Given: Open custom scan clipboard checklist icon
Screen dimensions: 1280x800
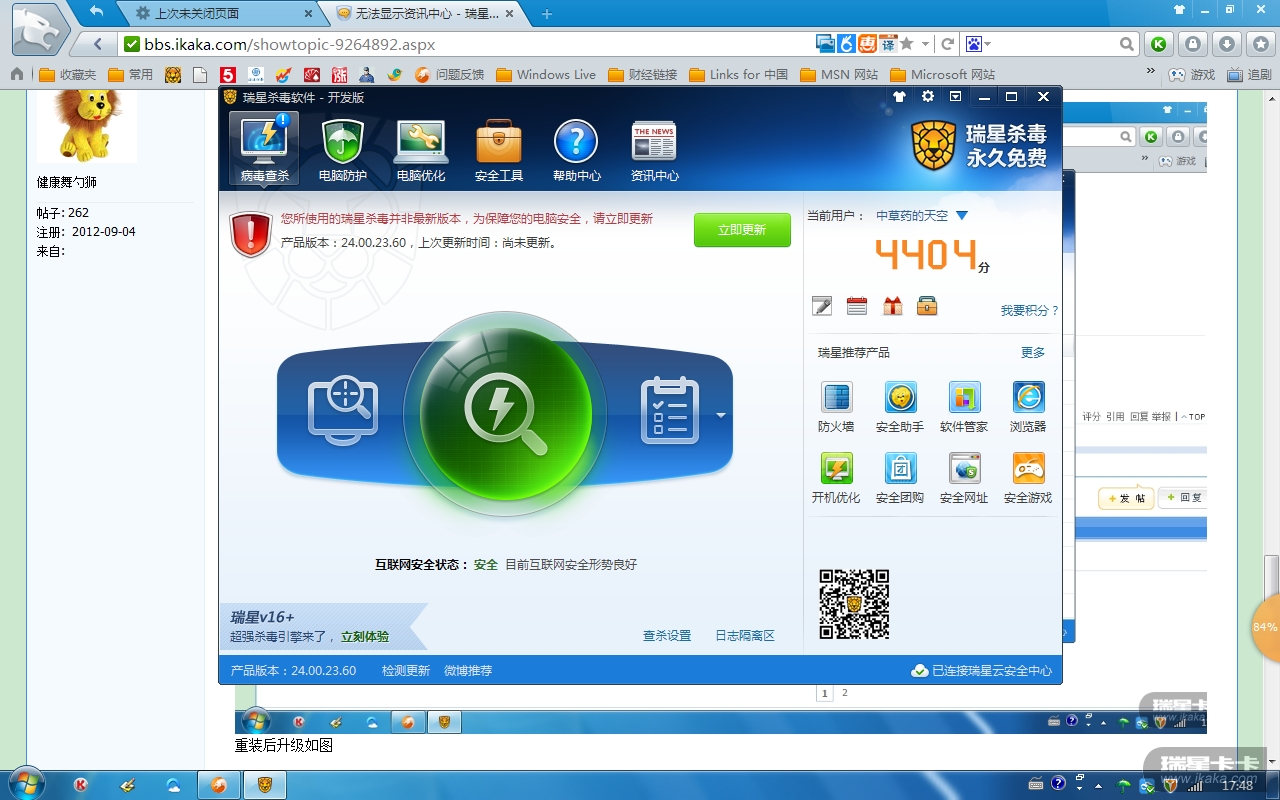Looking at the screenshot, I should pyautogui.click(x=669, y=411).
